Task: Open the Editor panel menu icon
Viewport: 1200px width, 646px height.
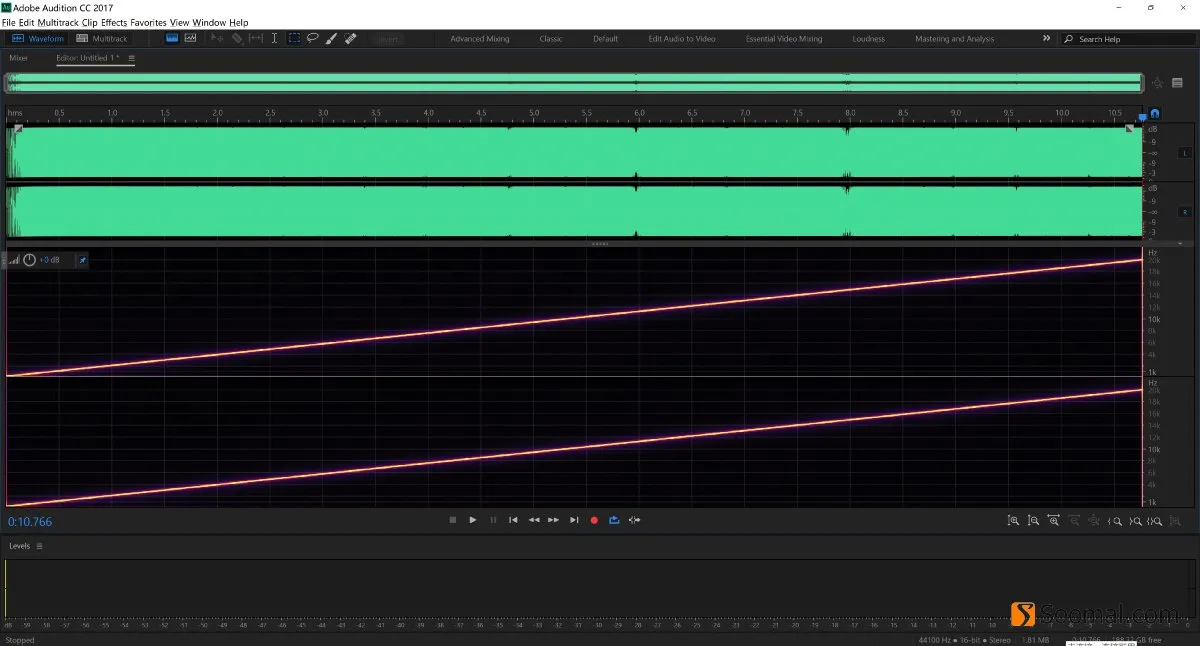Action: pyautogui.click(x=132, y=58)
